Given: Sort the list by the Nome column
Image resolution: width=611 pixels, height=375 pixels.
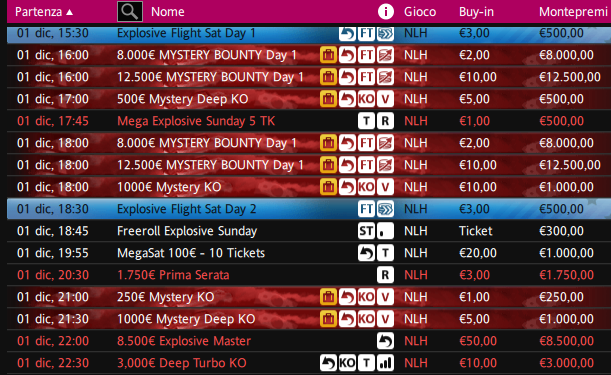Looking at the screenshot, I should coord(168,12).
